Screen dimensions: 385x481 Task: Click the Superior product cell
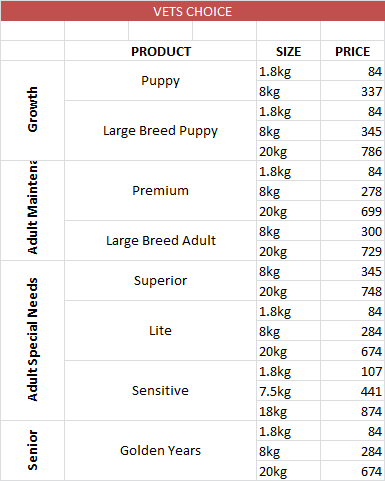[x=161, y=281]
